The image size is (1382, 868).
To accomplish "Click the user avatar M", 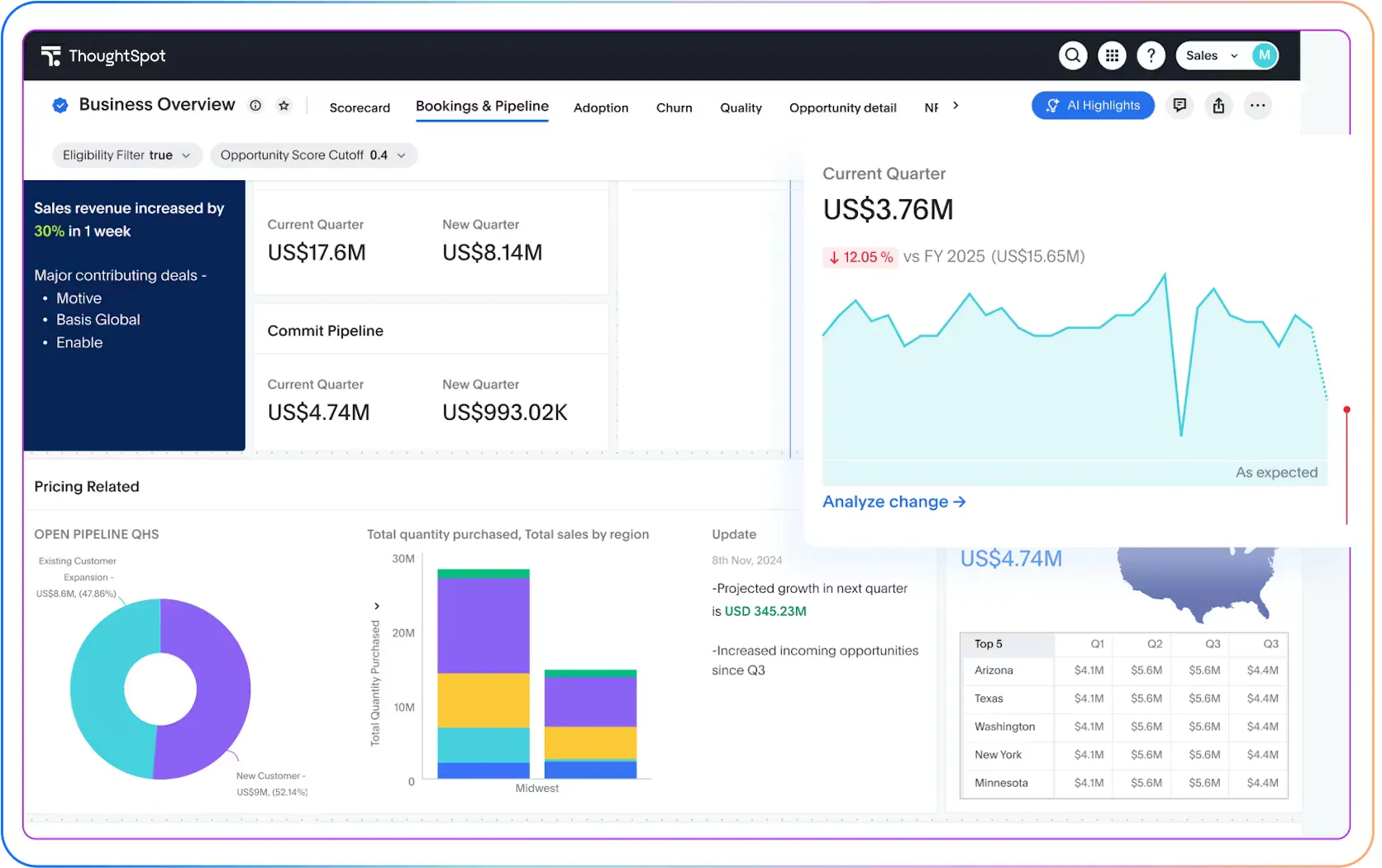I will pos(1264,55).
